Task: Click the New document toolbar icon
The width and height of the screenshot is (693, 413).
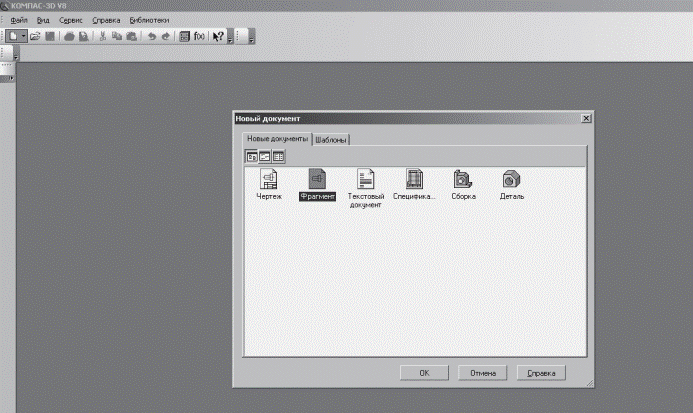Action: [x=13, y=36]
